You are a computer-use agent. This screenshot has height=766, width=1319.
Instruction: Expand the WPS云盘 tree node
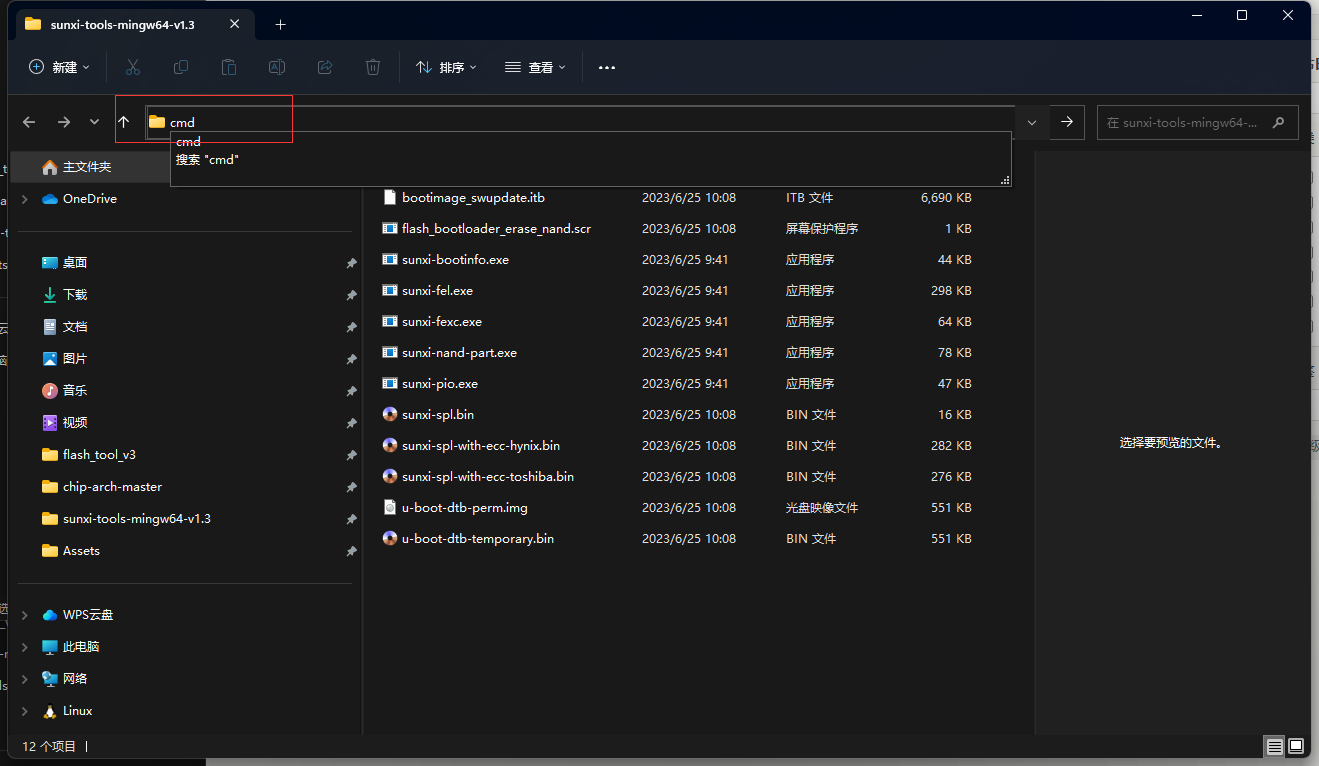coord(24,615)
